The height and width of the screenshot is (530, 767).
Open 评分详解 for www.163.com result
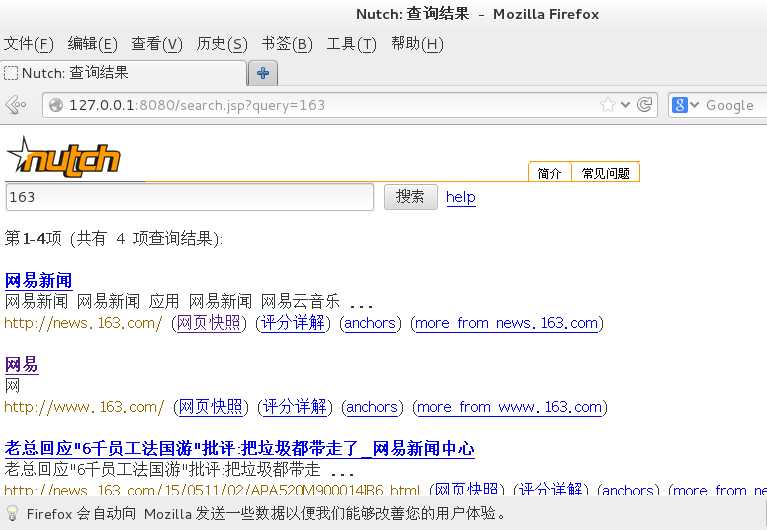point(295,407)
